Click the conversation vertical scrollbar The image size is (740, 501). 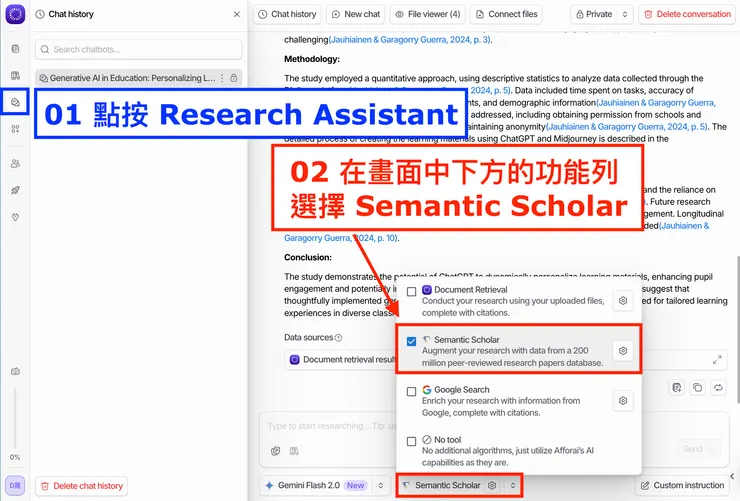tap(737, 329)
